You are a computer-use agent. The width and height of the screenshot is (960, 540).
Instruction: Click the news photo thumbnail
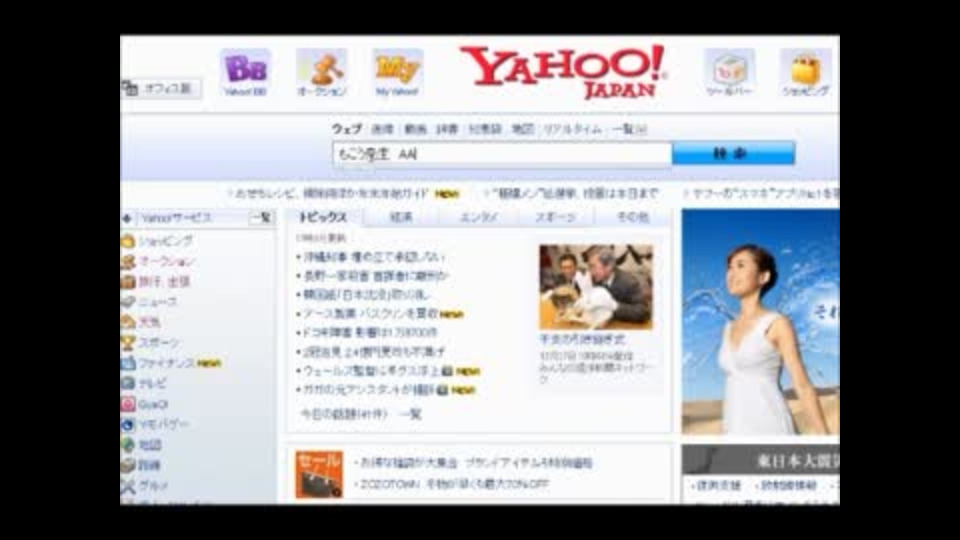pos(596,287)
